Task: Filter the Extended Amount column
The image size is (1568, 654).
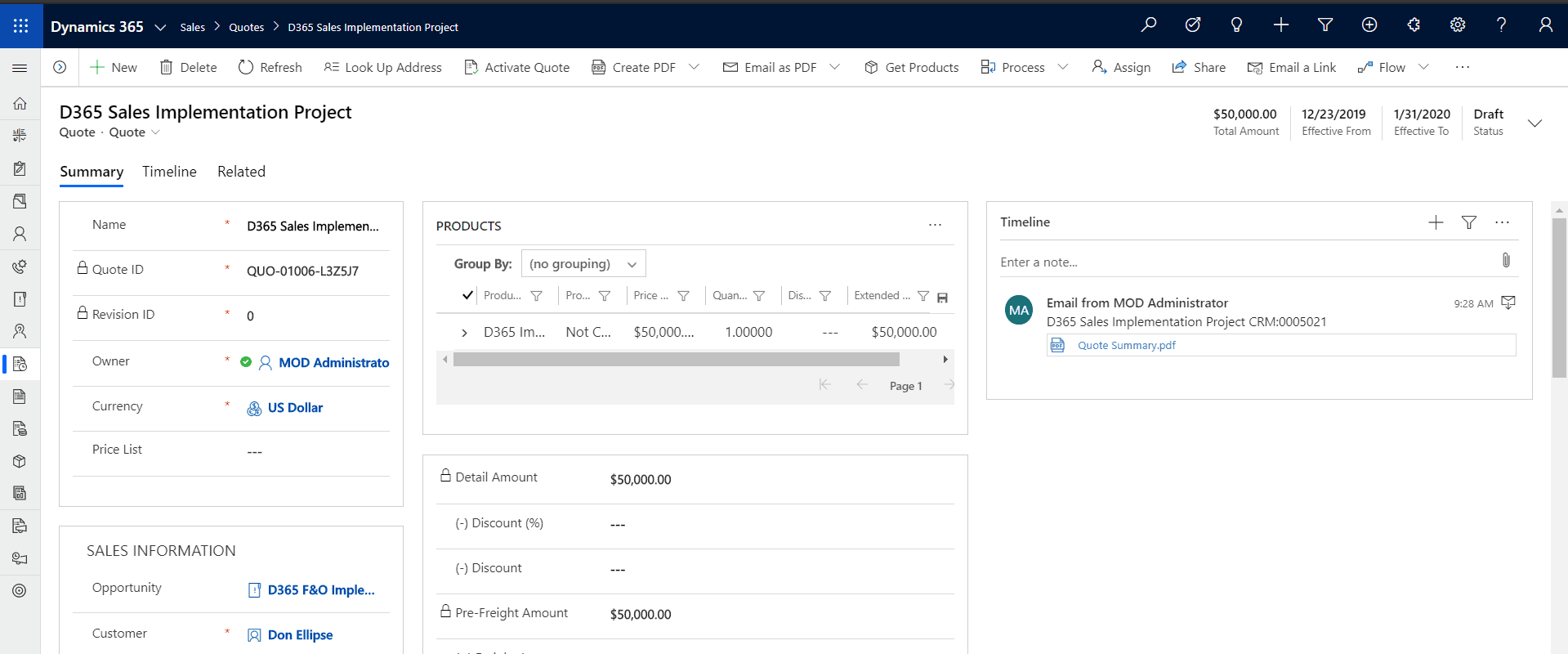Action: [923, 296]
